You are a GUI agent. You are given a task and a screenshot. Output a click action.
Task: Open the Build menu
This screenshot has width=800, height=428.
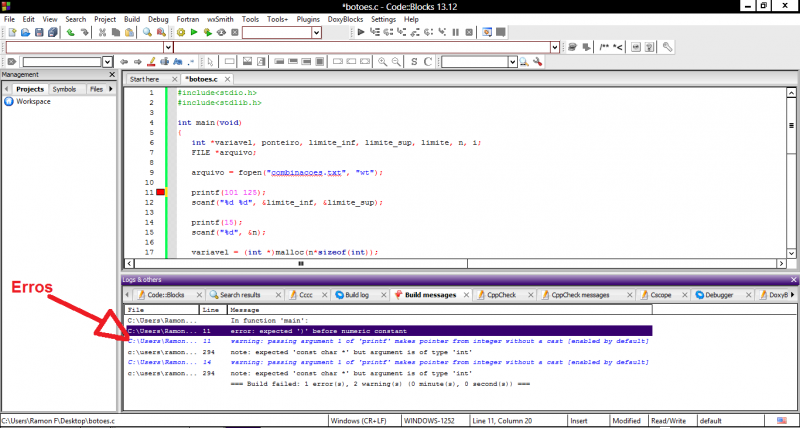132,19
